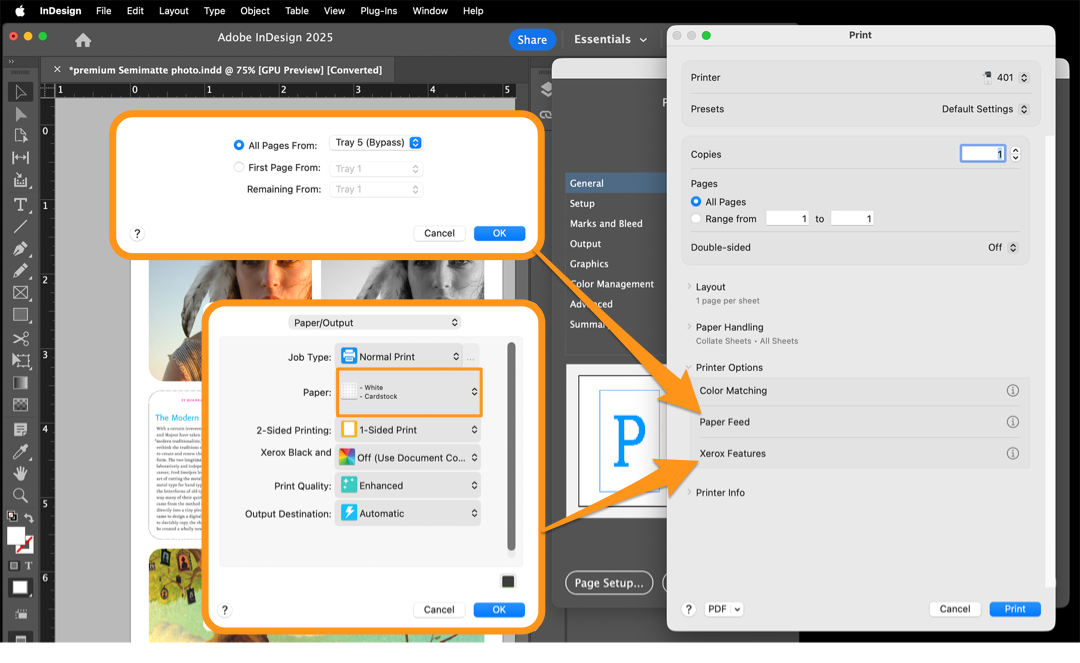Open Presets Default Settings dropdown
Screen dimensions: 1080x663
click(985, 109)
